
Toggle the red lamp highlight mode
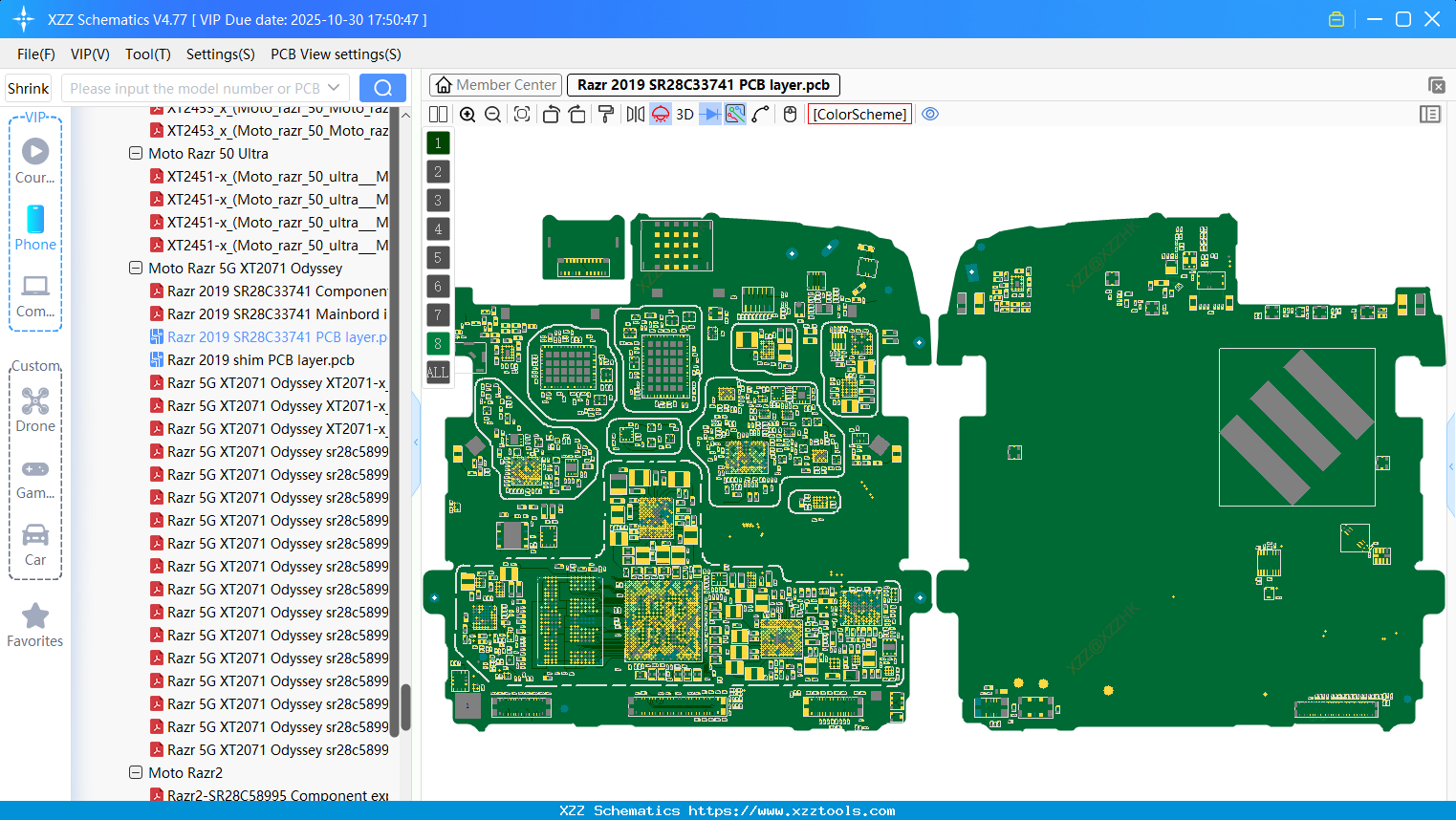[660, 114]
